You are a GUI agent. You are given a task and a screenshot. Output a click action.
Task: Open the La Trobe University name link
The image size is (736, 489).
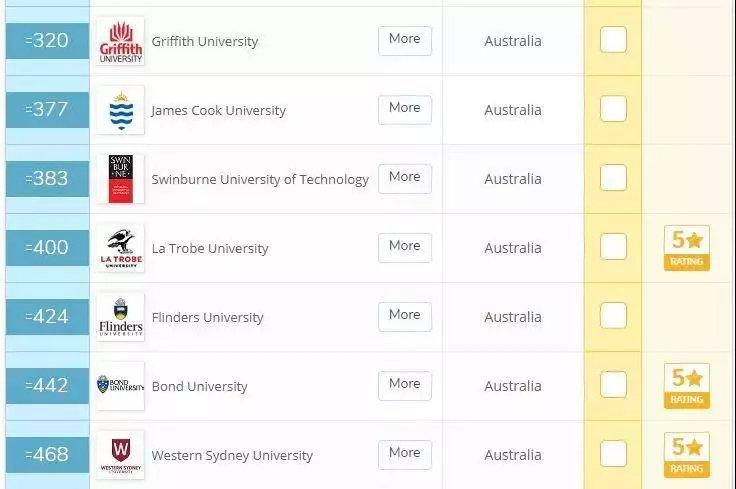(x=210, y=248)
